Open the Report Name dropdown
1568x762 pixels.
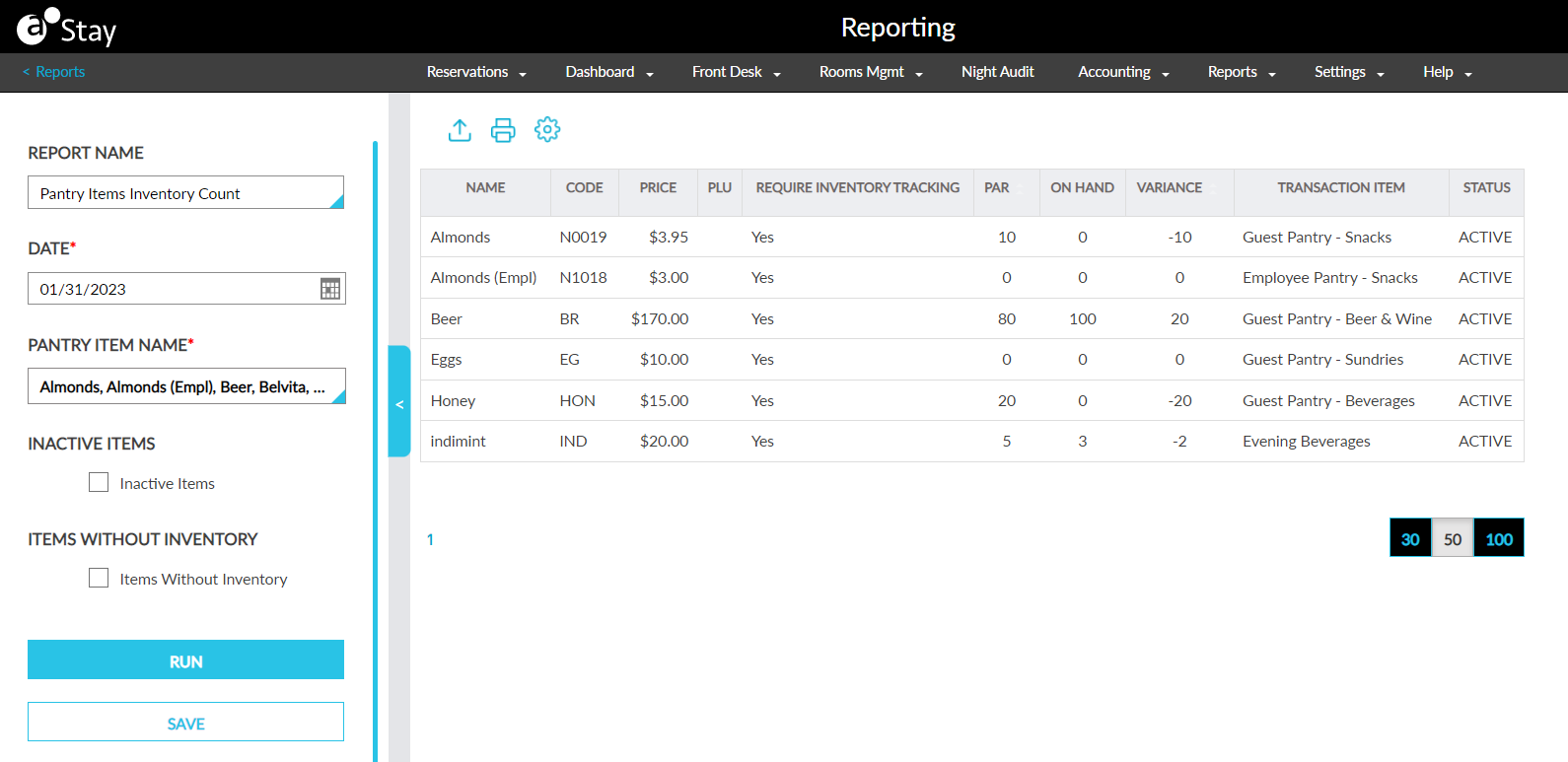[x=185, y=193]
